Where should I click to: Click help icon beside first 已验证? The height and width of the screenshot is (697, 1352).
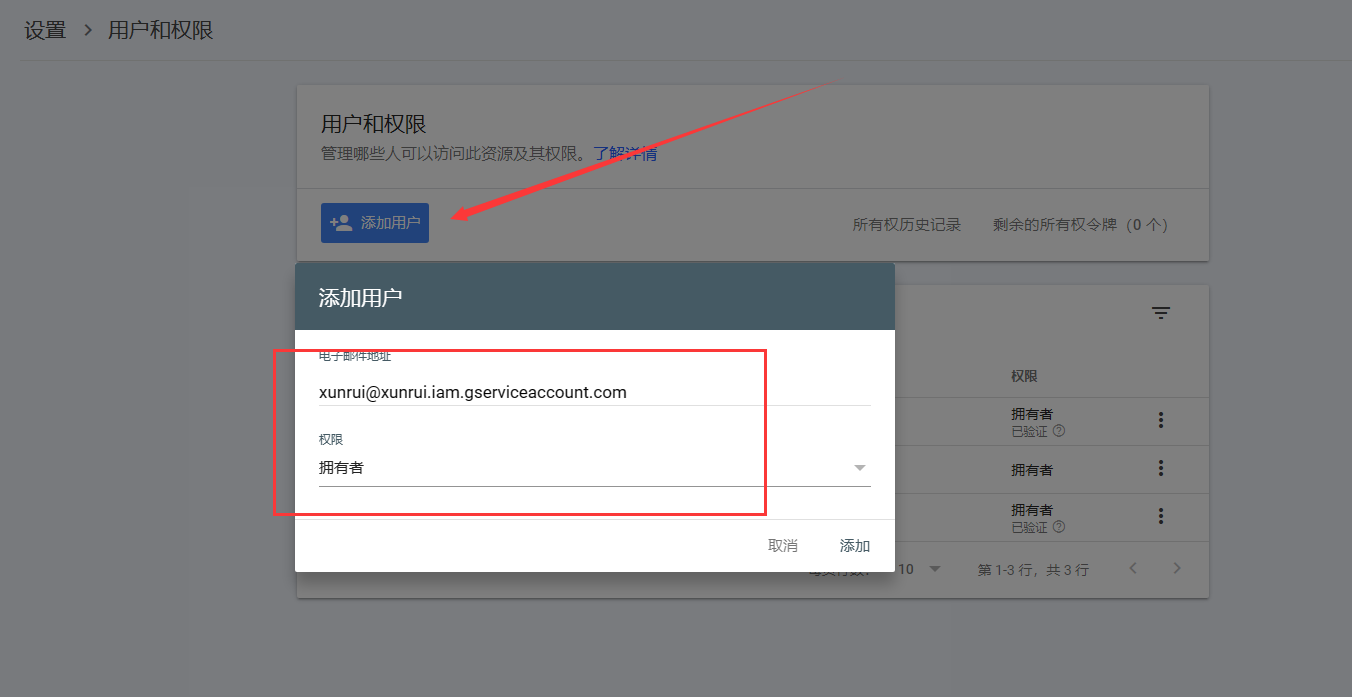(1059, 431)
